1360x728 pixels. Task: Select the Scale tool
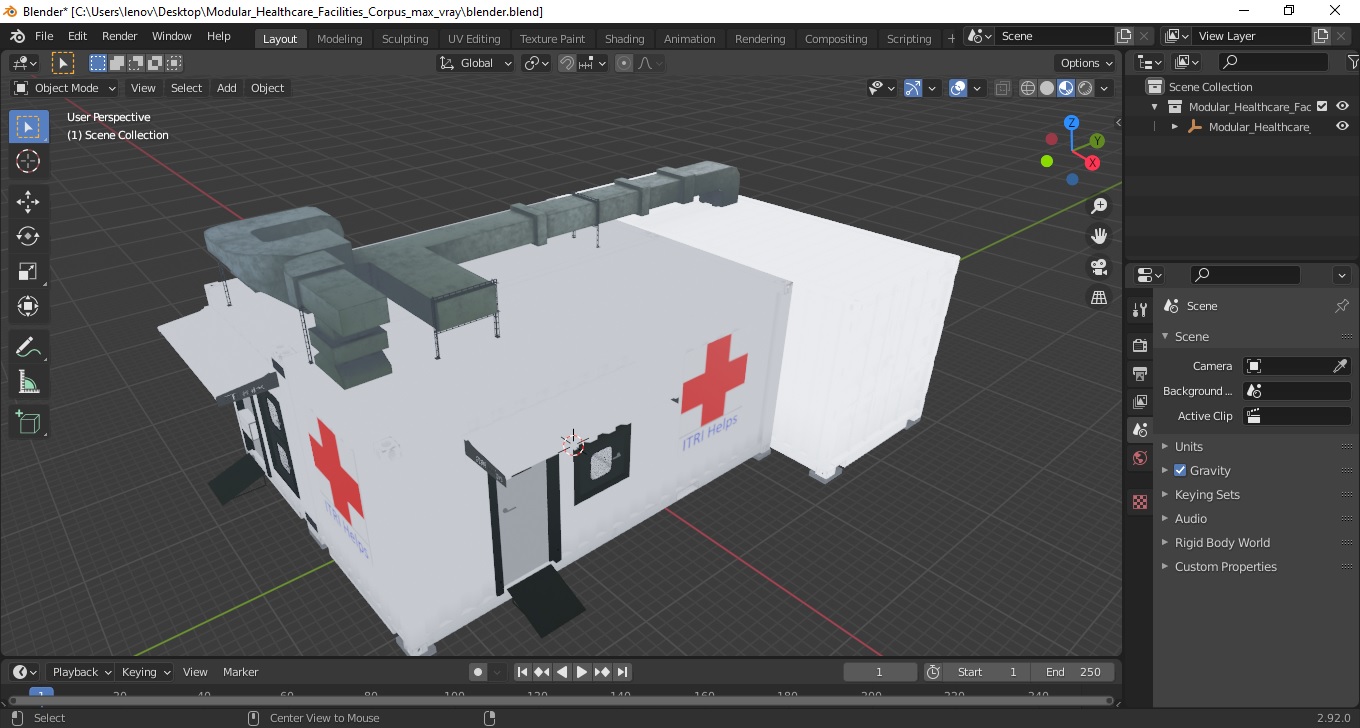pos(28,271)
